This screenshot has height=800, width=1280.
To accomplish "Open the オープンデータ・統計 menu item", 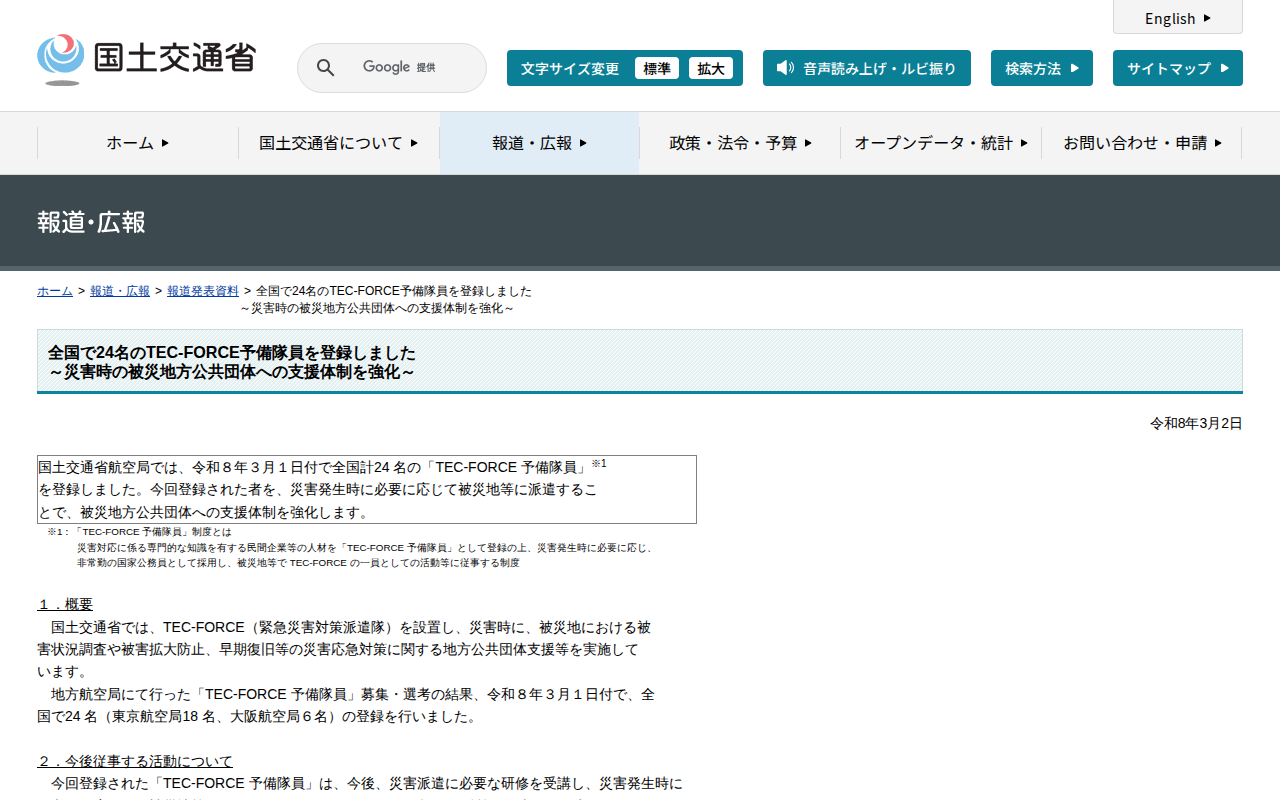I will (940, 143).
